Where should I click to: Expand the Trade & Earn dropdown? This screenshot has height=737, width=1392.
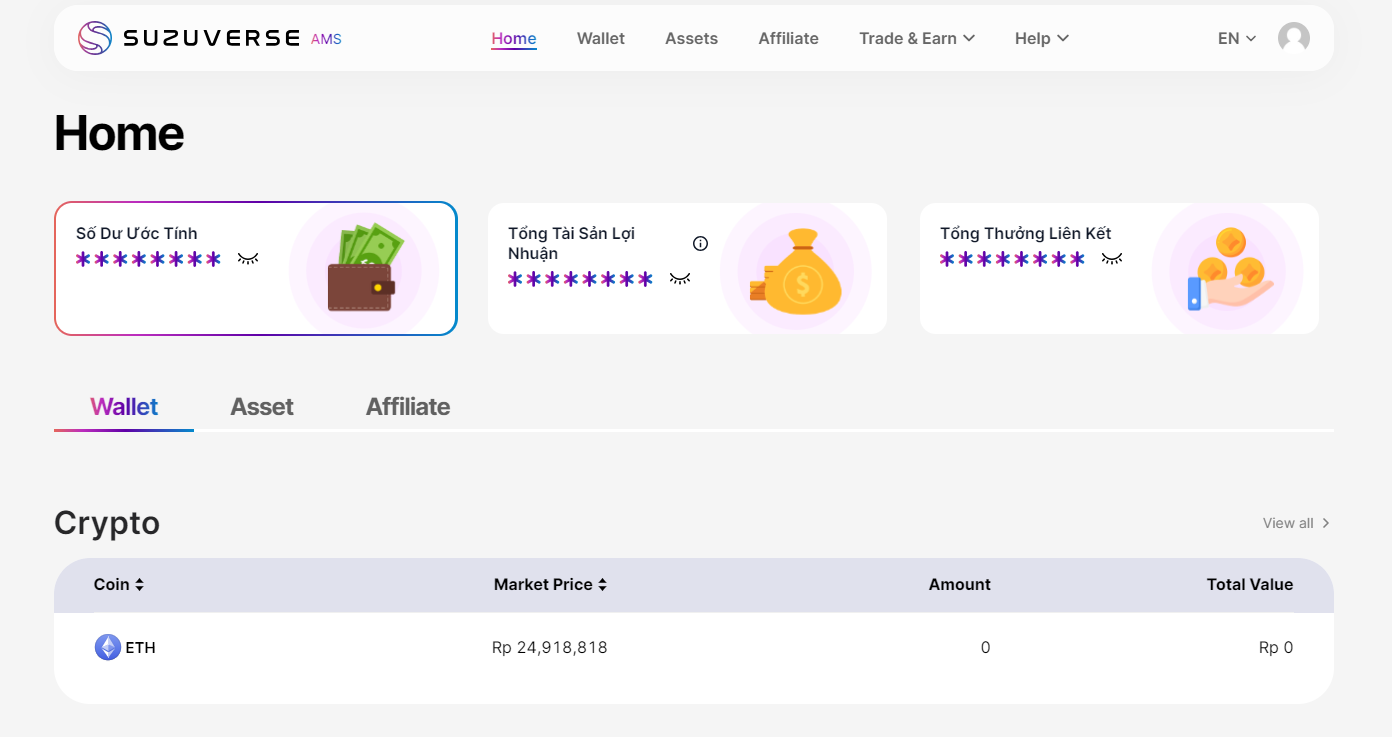click(916, 38)
